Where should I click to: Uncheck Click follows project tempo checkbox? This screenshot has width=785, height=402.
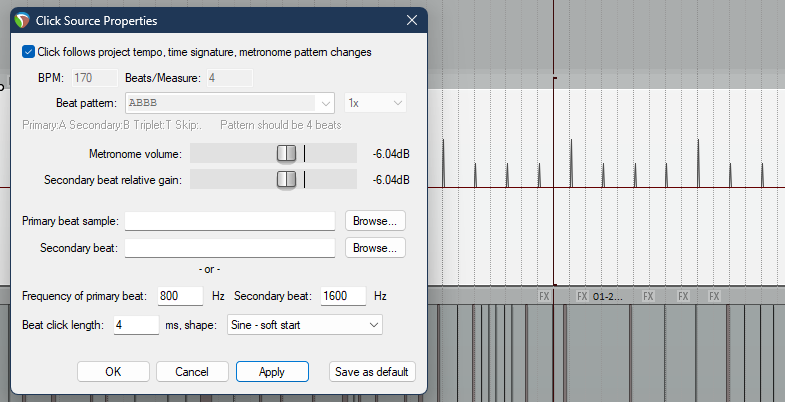pos(28,51)
